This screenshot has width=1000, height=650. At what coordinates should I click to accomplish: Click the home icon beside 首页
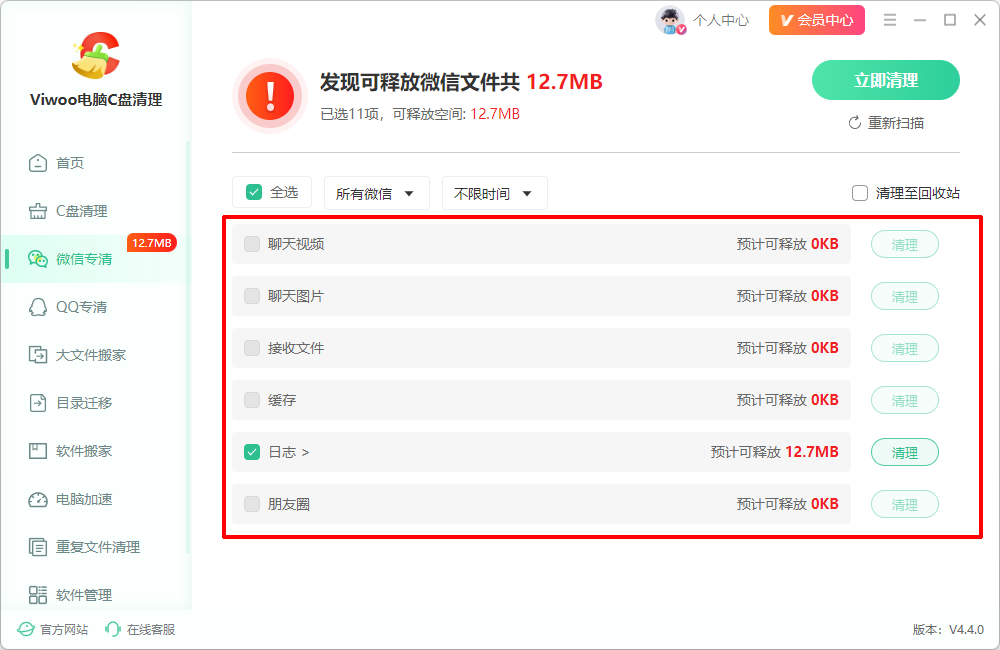click(38, 163)
